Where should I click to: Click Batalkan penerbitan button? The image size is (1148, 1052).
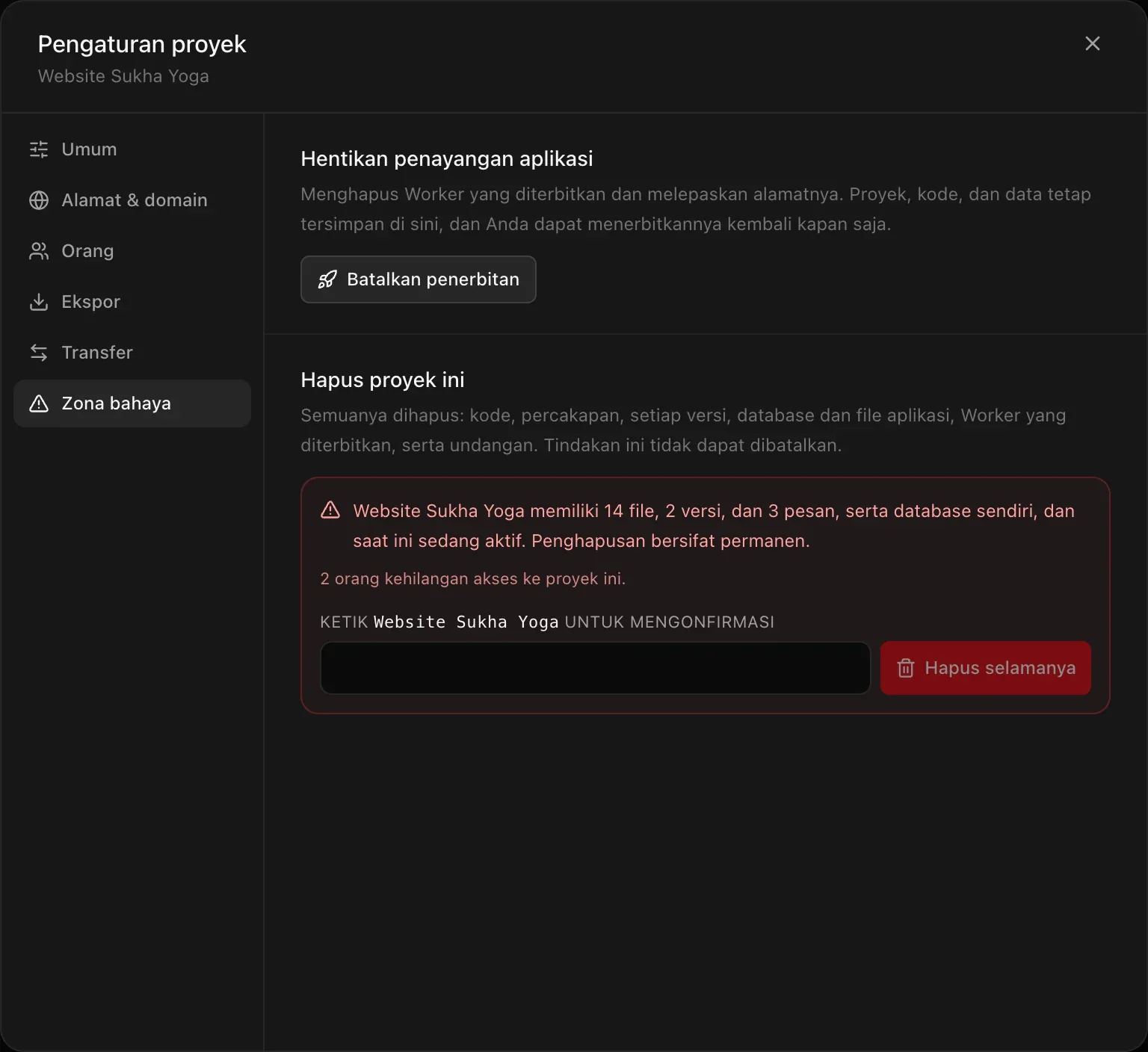pos(419,279)
